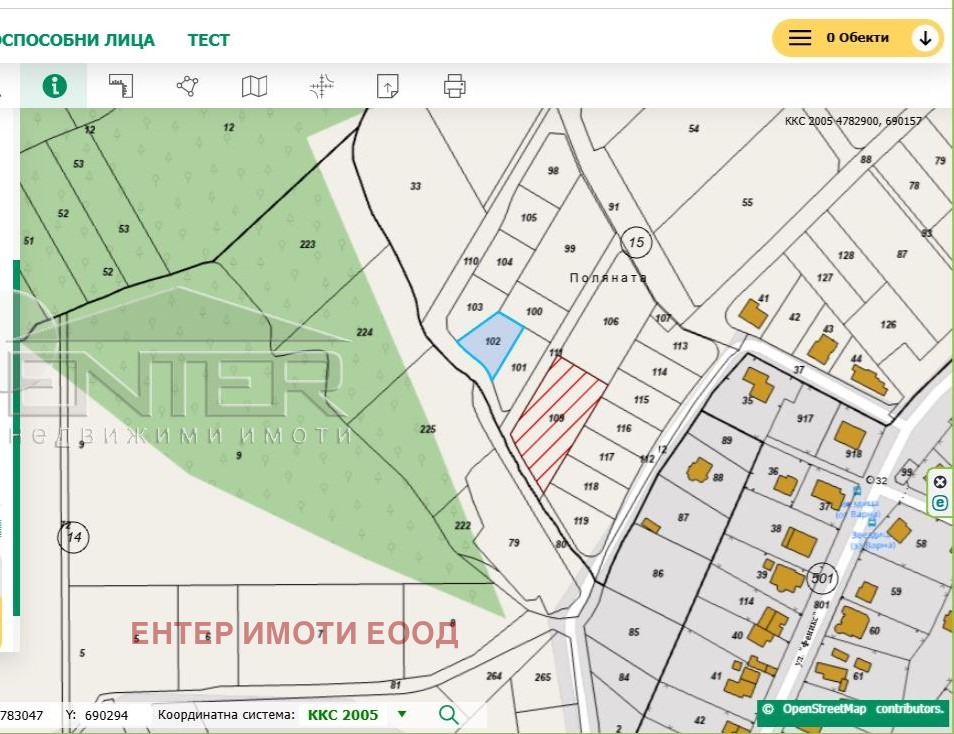Click parcel number 264
Image resolution: width=954 pixels, height=734 pixels.
[x=494, y=676]
